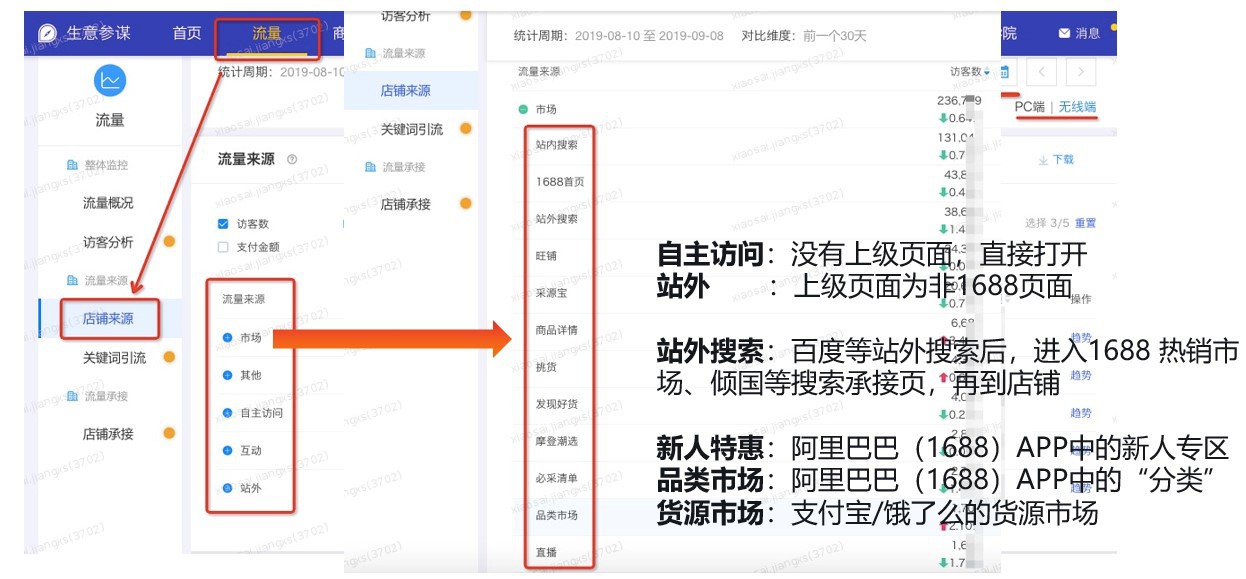
Task: Click the 整体监控 section icon
Action: 72,165
